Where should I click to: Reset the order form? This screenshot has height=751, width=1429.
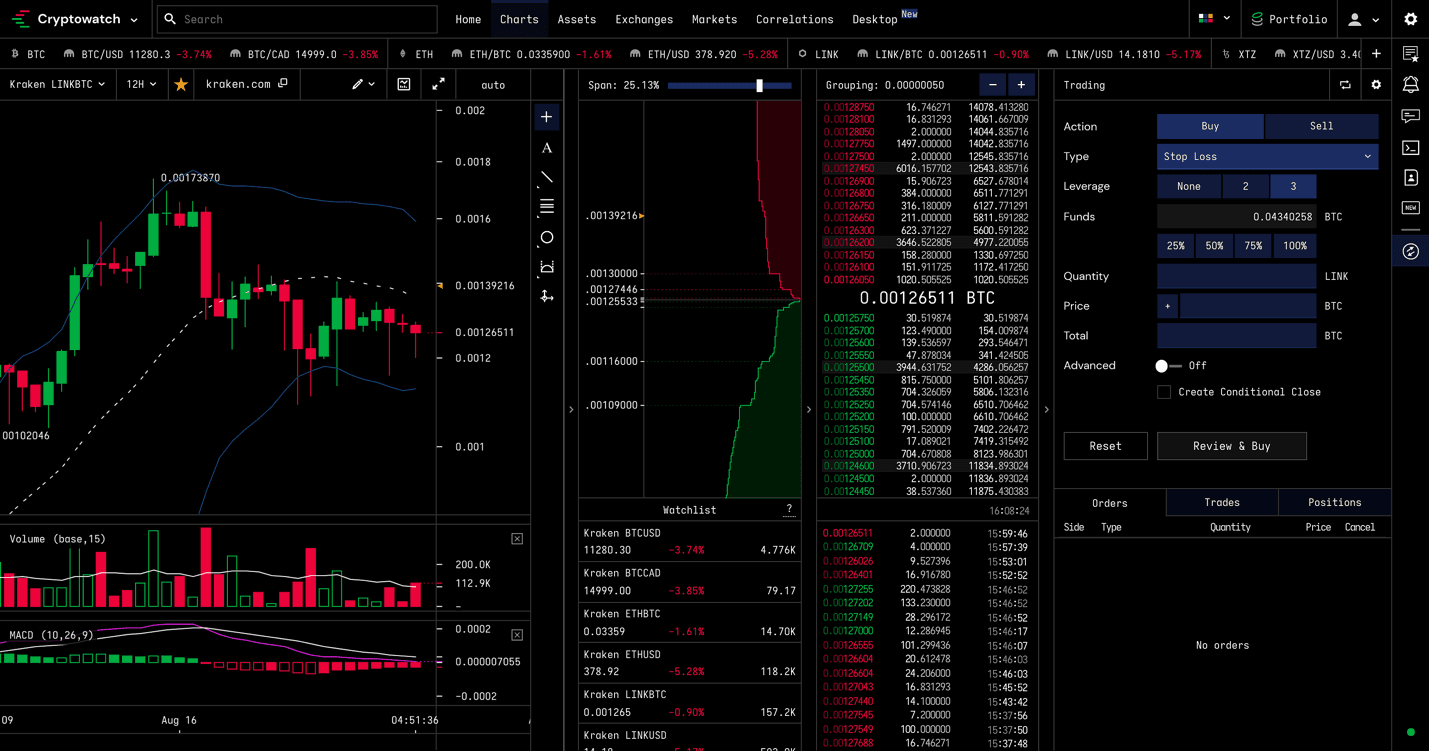pos(1105,446)
